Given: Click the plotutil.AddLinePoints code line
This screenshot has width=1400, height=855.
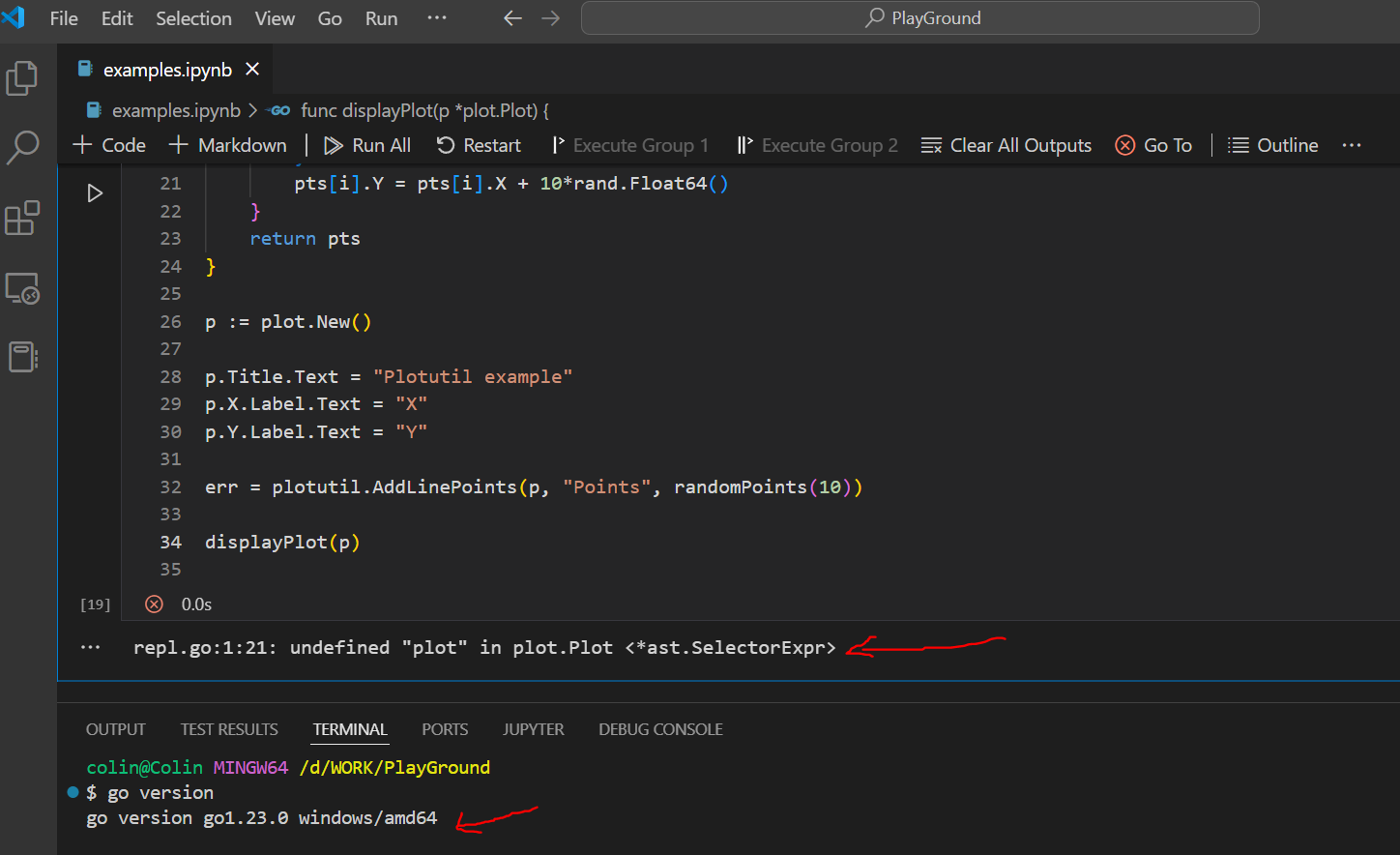Looking at the screenshot, I should (x=534, y=487).
